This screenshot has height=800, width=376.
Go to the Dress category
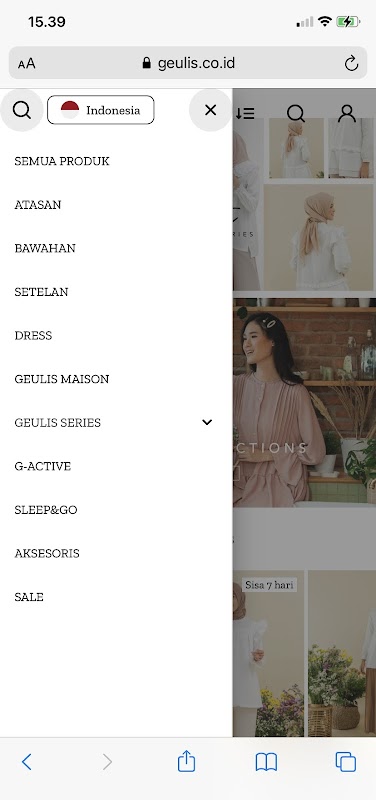click(x=33, y=335)
